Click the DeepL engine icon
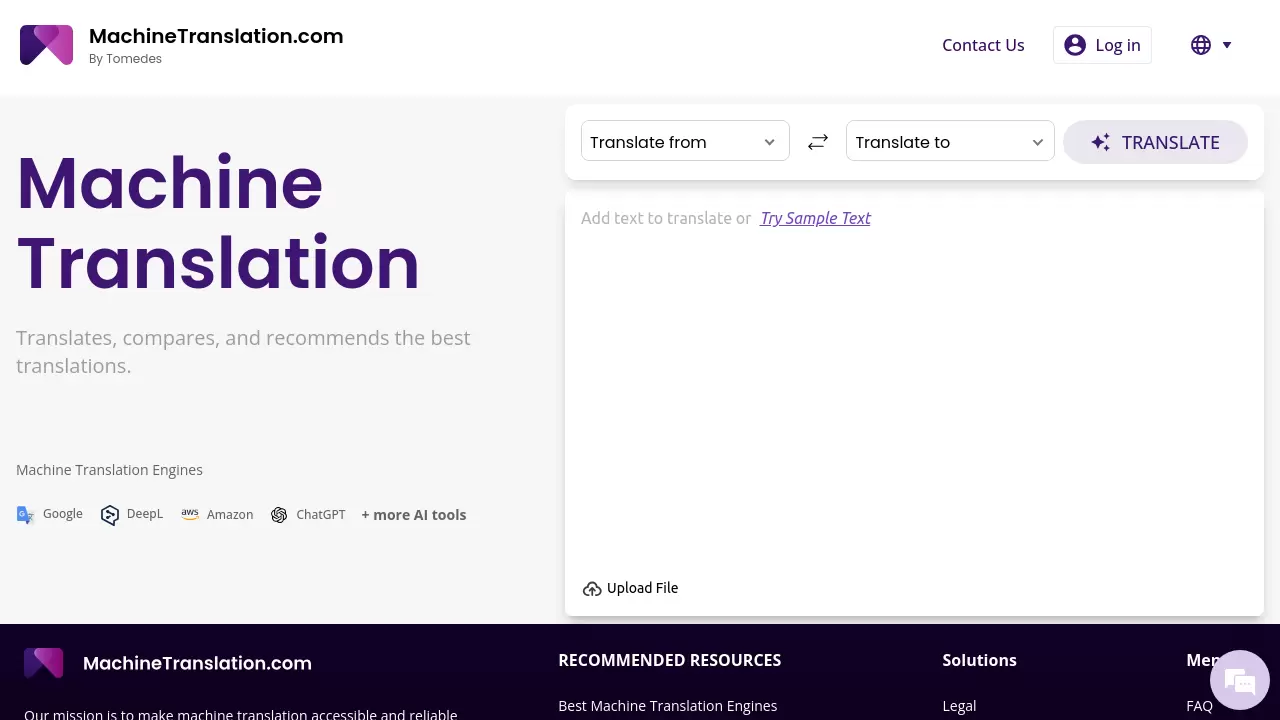The width and height of the screenshot is (1280, 720). (x=110, y=515)
